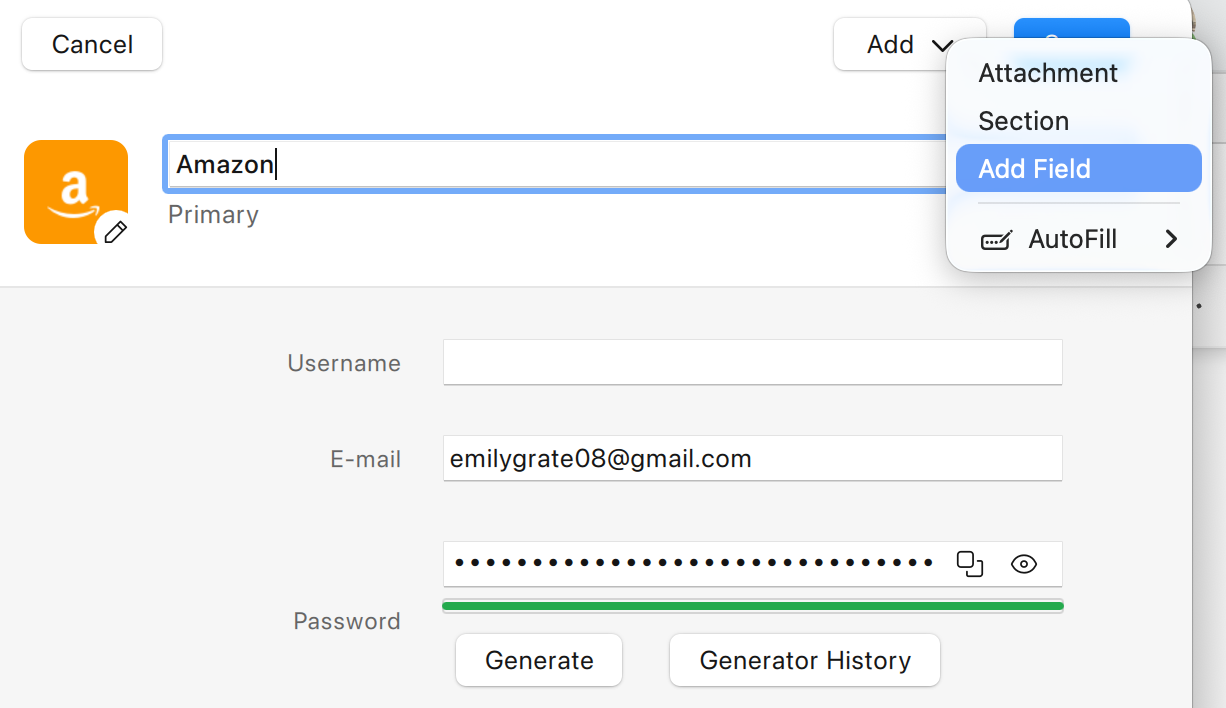Focus the Username input field
1226x708 pixels.
click(753, 362)
